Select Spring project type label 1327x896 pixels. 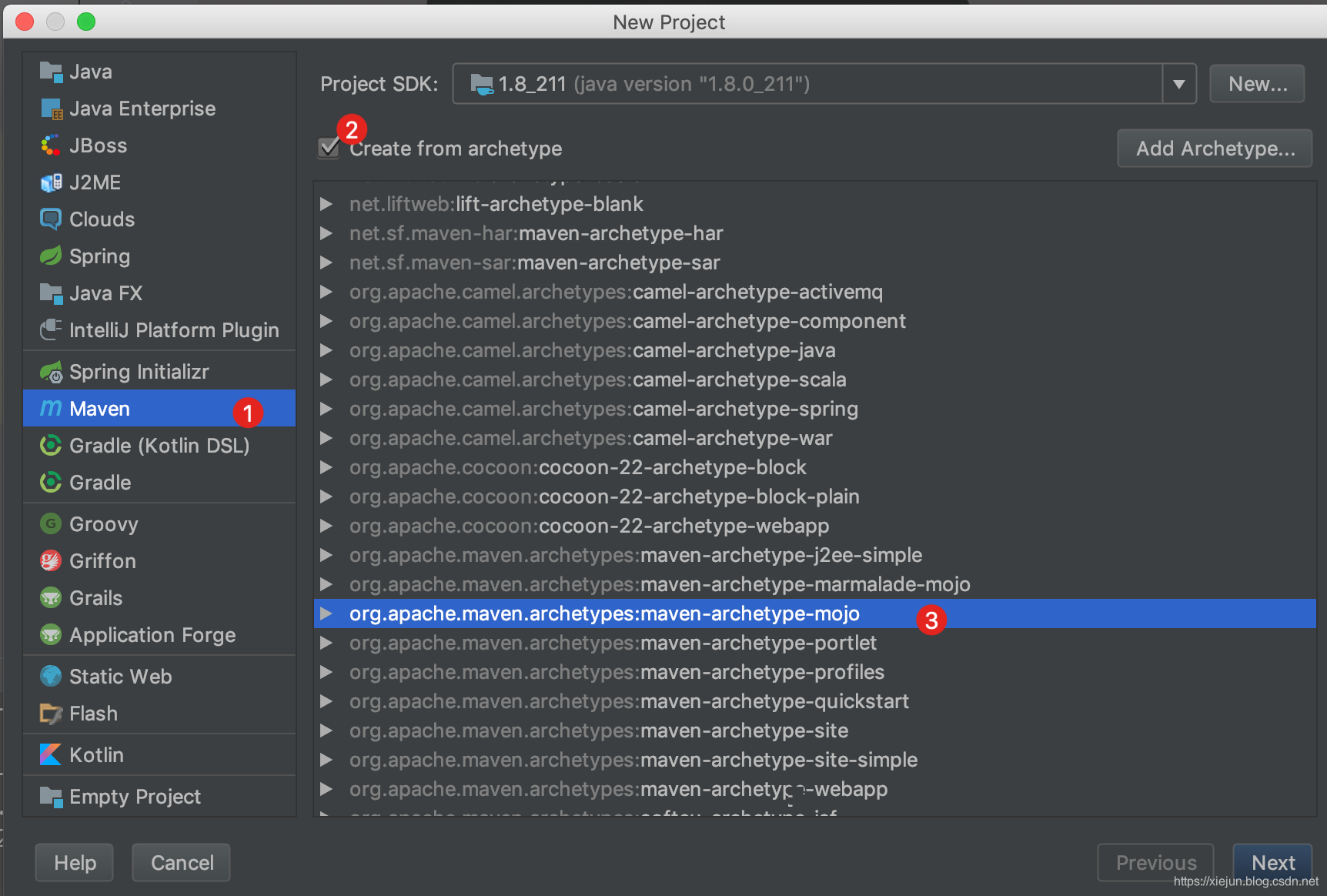pos(99,256)
